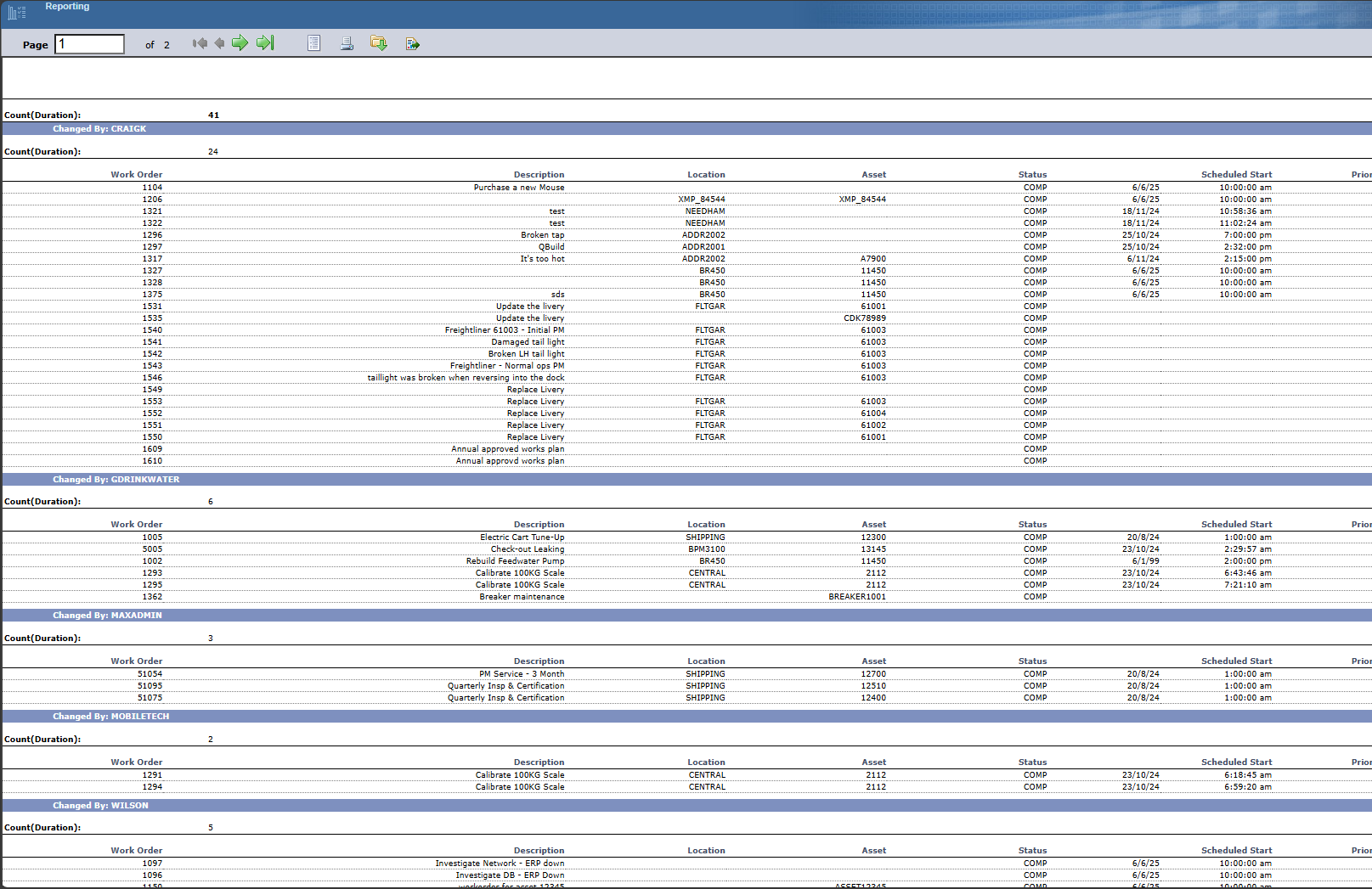The height and width of the screenshot is (889, 1372).
Task: Select the Changed By: CRAIGK group header
Action: click(x=99, y=129)
